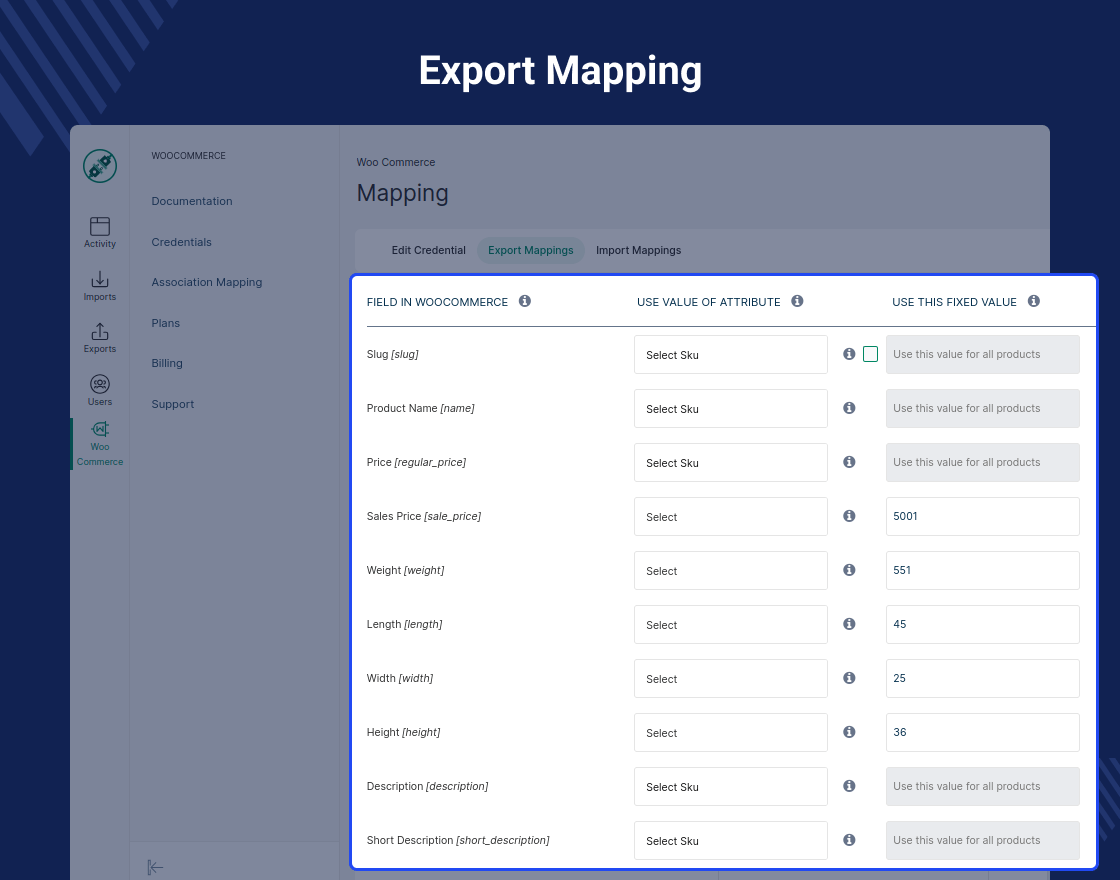Switch to the Edit Credential tab

point(429,250)
